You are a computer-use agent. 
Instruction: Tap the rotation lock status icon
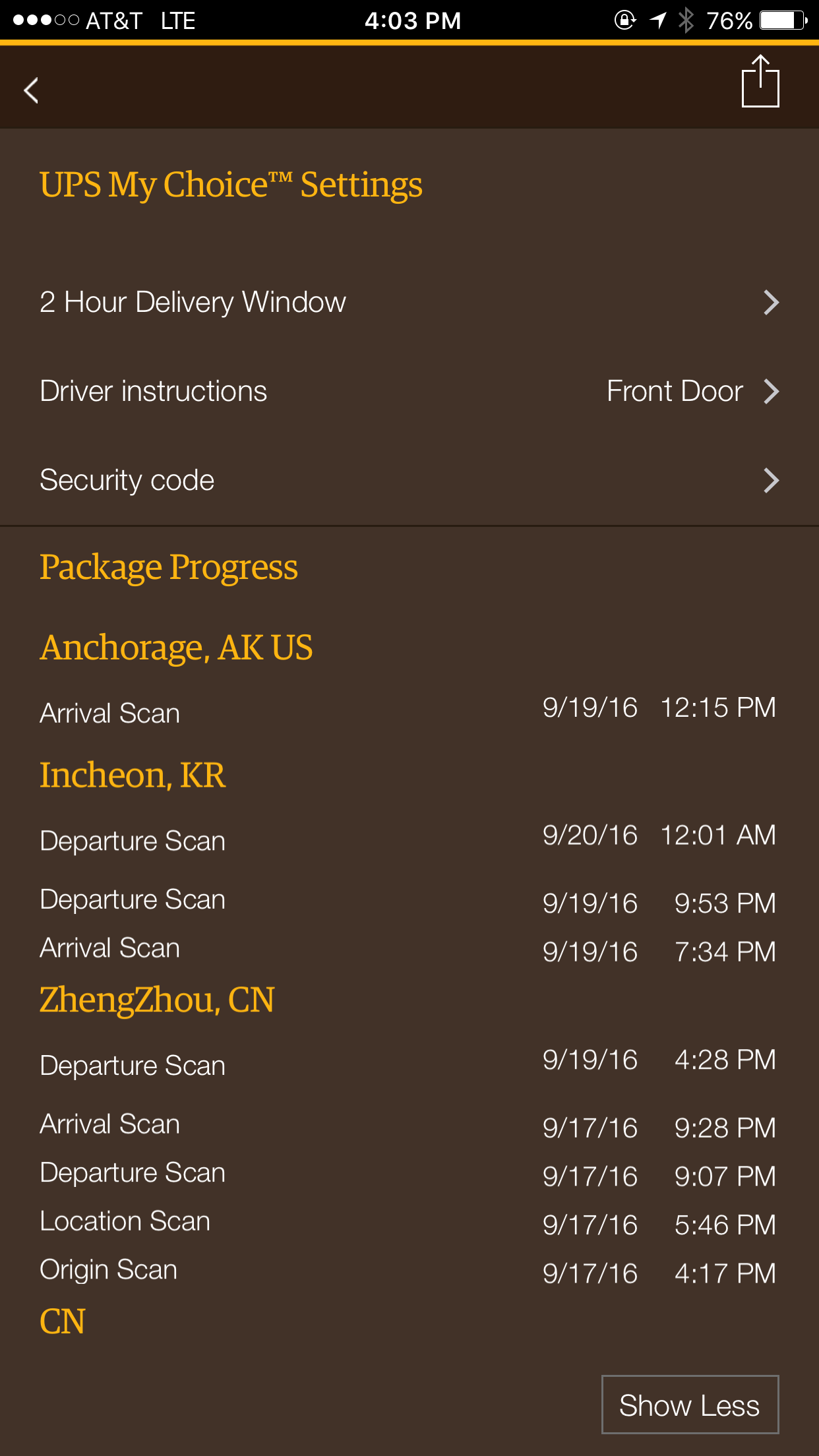[x=625, y=20]
